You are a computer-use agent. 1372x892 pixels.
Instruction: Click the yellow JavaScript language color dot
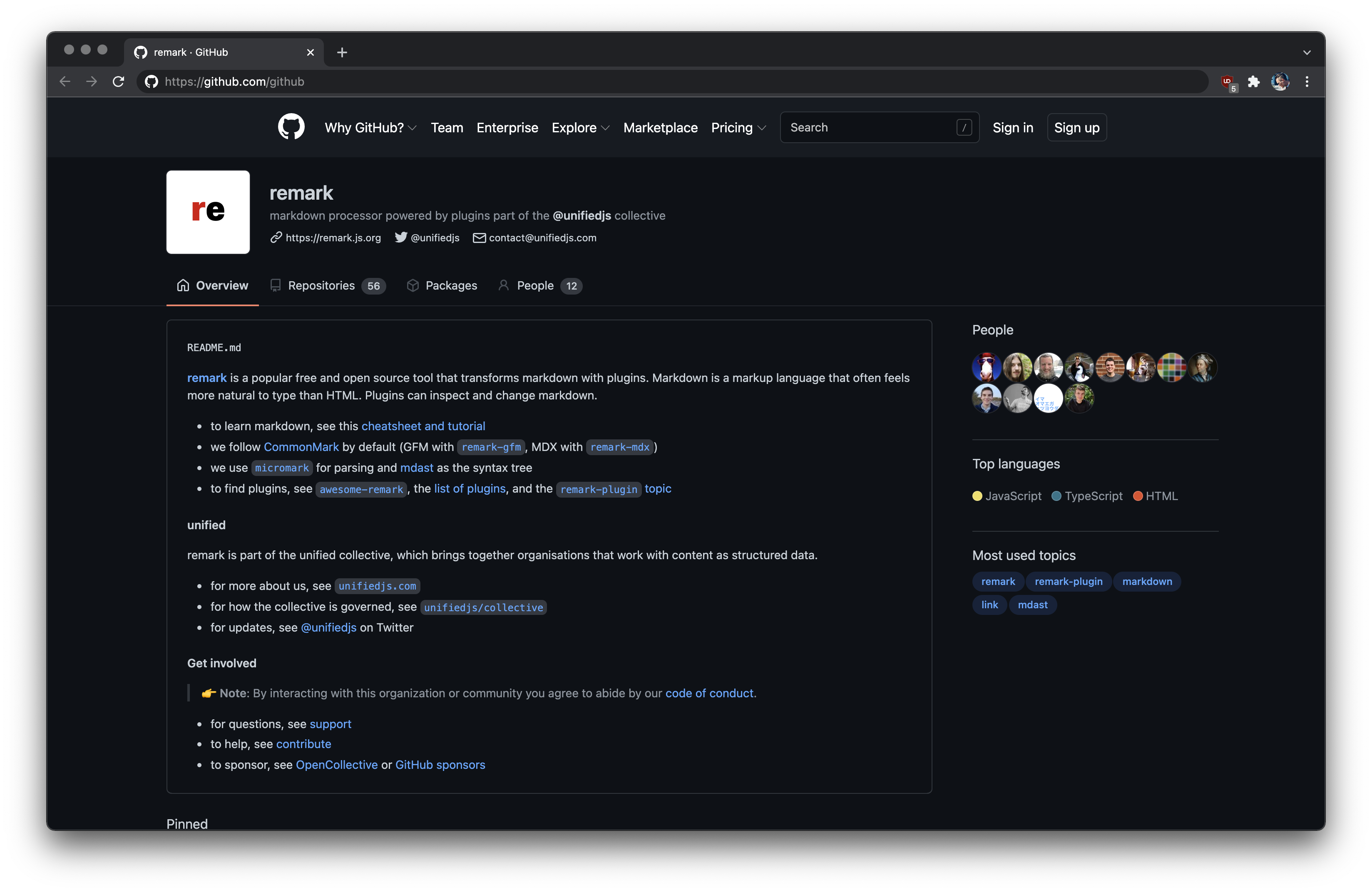(x=977, y=496)
